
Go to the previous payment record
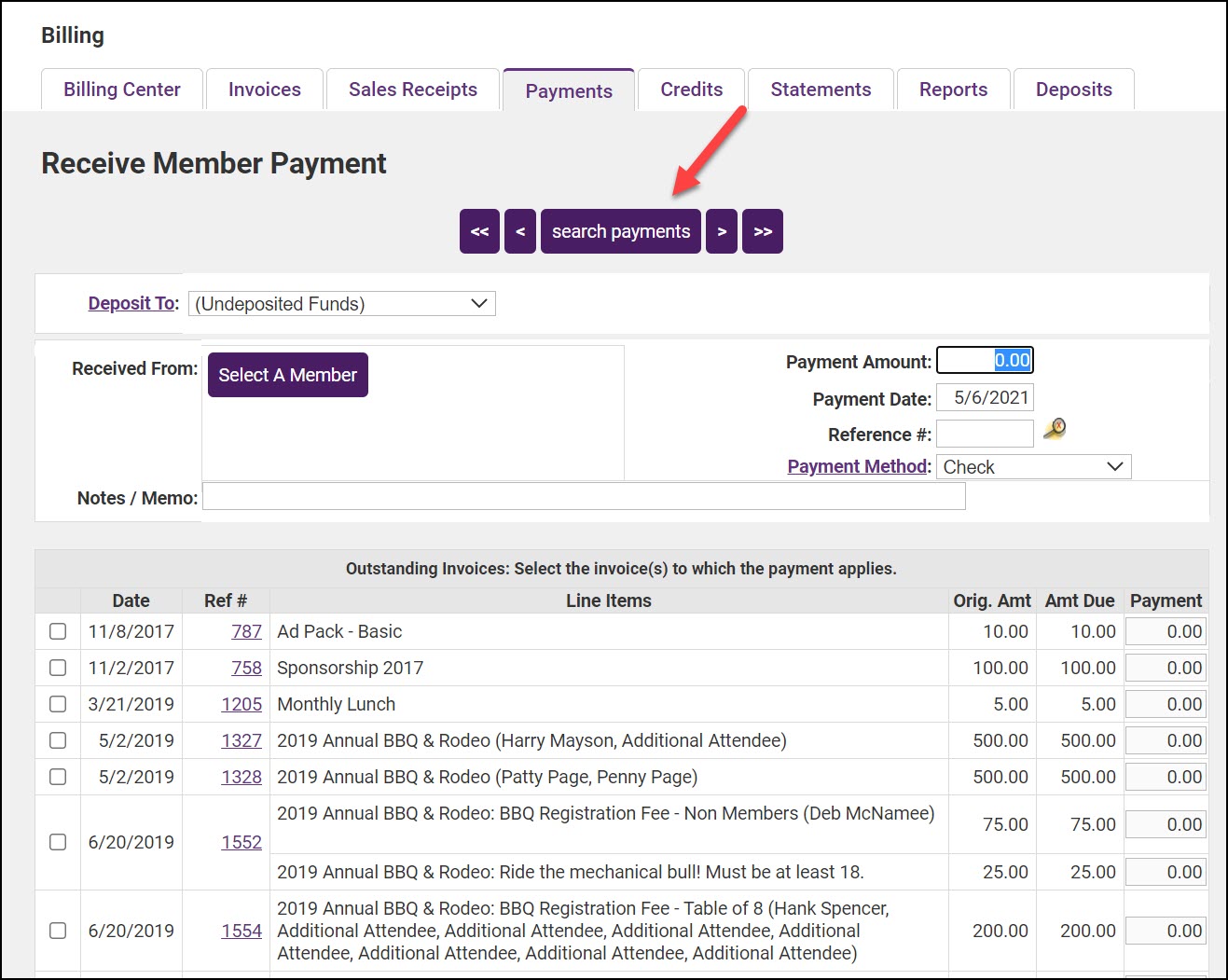520,231
